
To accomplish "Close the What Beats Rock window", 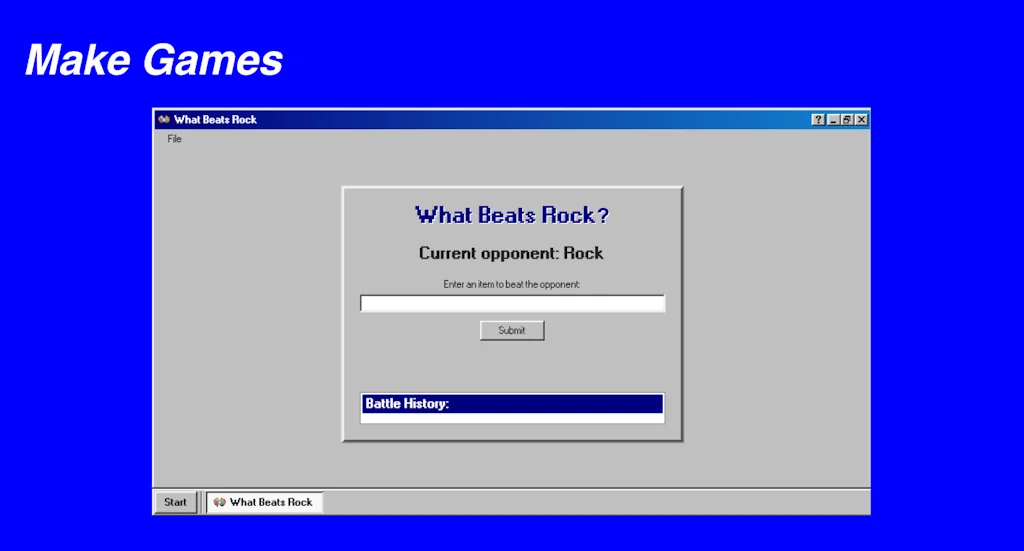I will pyautogui.click(x=861, y=119).
